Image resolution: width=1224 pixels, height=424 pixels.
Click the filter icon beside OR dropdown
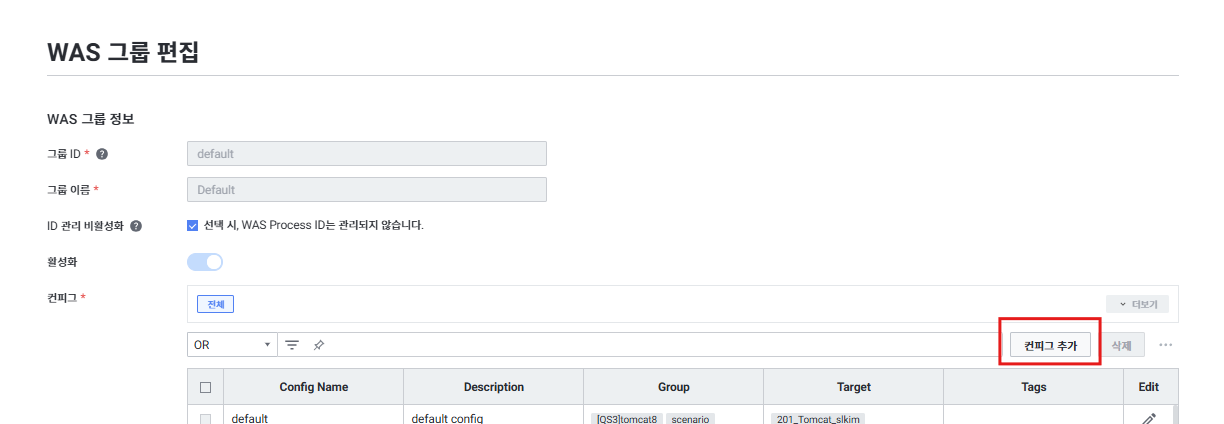[x=292, y=345]
